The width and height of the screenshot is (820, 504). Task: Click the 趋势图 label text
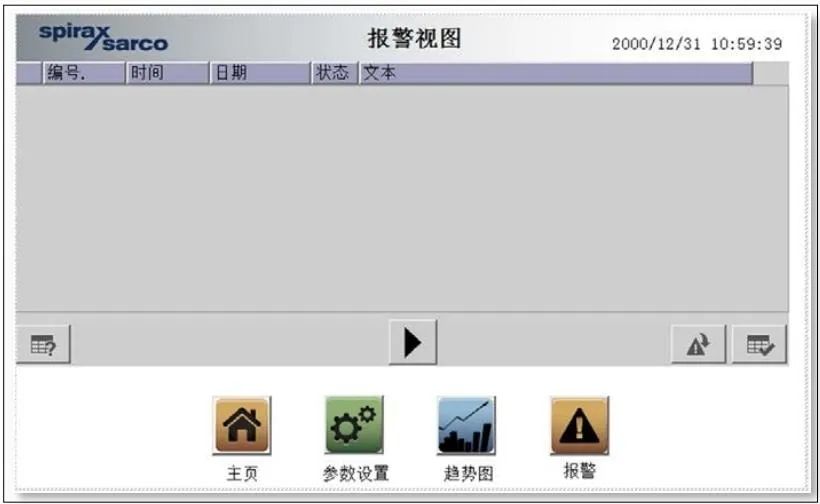469,474
